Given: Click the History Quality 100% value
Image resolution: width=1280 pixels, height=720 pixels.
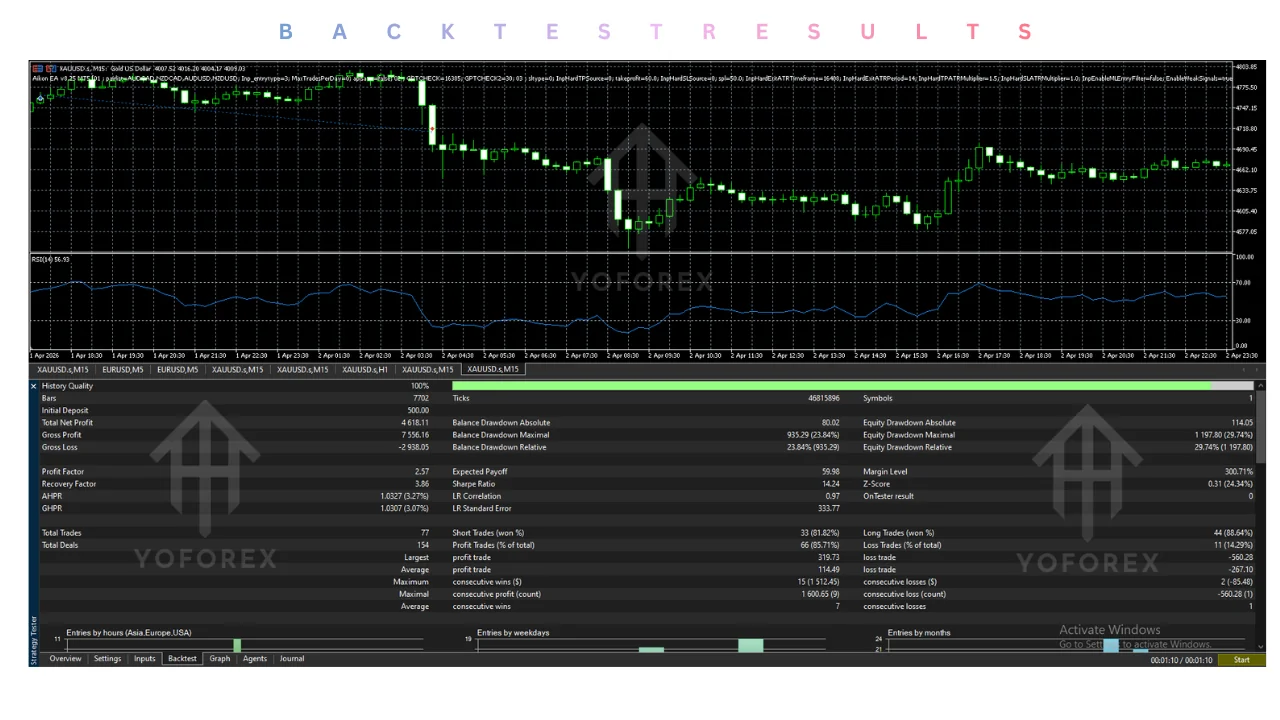Looking at the screenshot, I should [x=420, y=386].
